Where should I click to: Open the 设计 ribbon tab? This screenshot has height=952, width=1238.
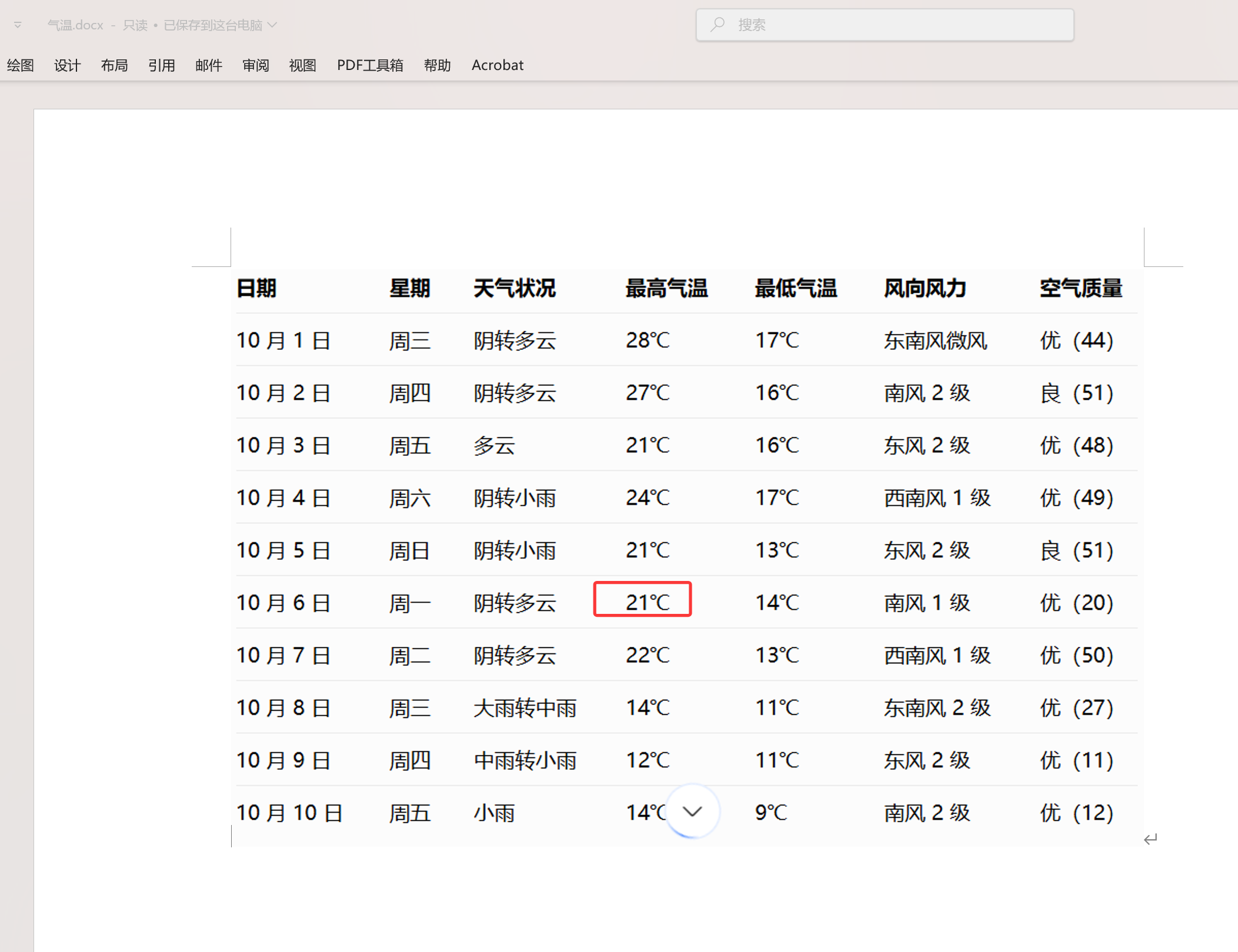(x=67, y=65)
